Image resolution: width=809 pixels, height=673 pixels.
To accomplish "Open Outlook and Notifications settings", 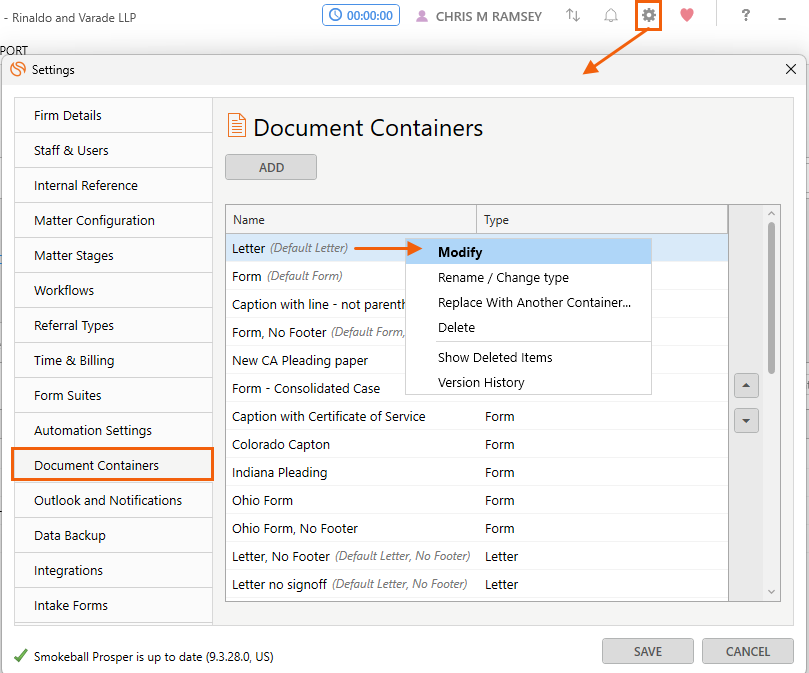I will (114, 501).
